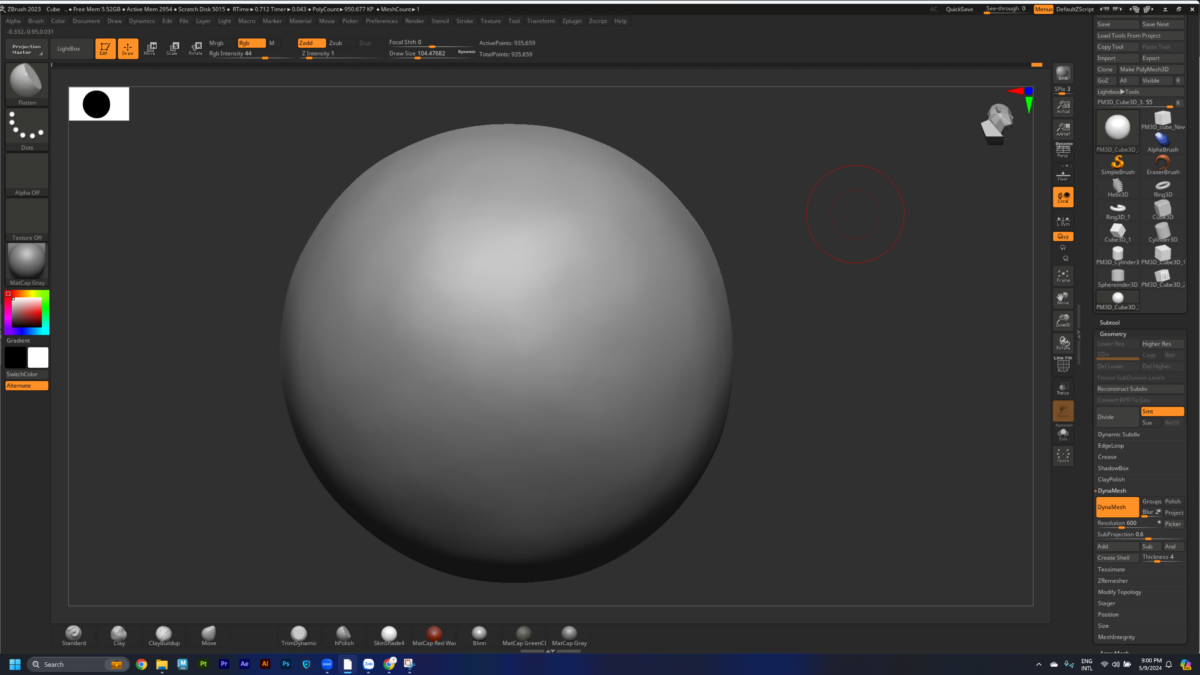Toggle the Smt smoothing option

point(1162,411)
